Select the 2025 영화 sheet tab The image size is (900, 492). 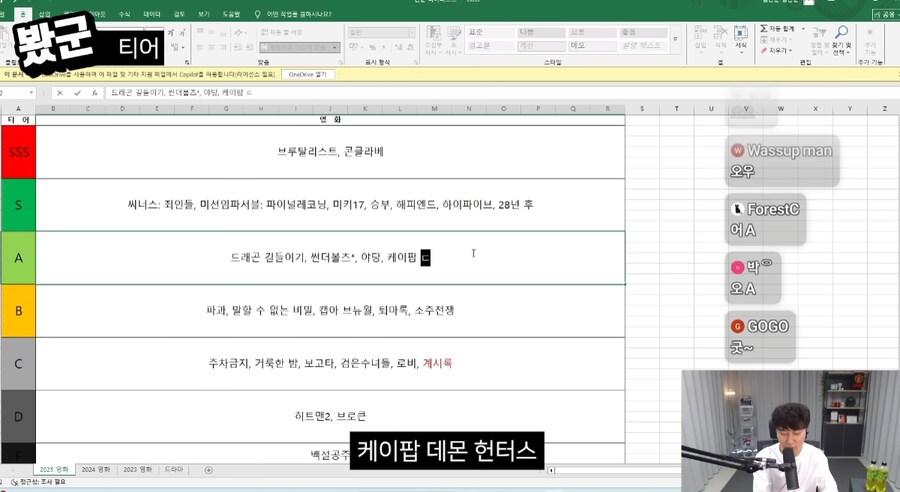(54, 470)
